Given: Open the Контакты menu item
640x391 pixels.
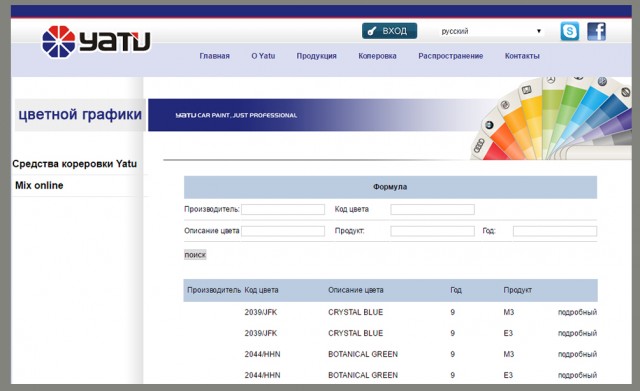Looking at the screenshot, I should [522, 56].
